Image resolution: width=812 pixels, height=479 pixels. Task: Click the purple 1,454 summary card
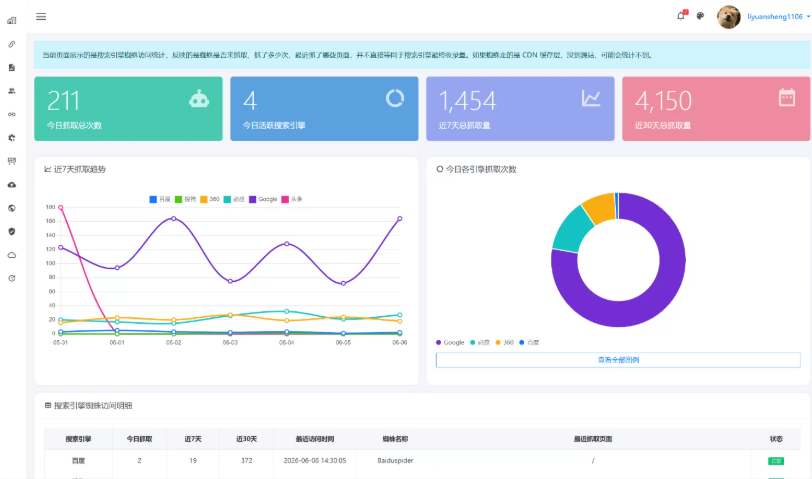coord(520,109)
